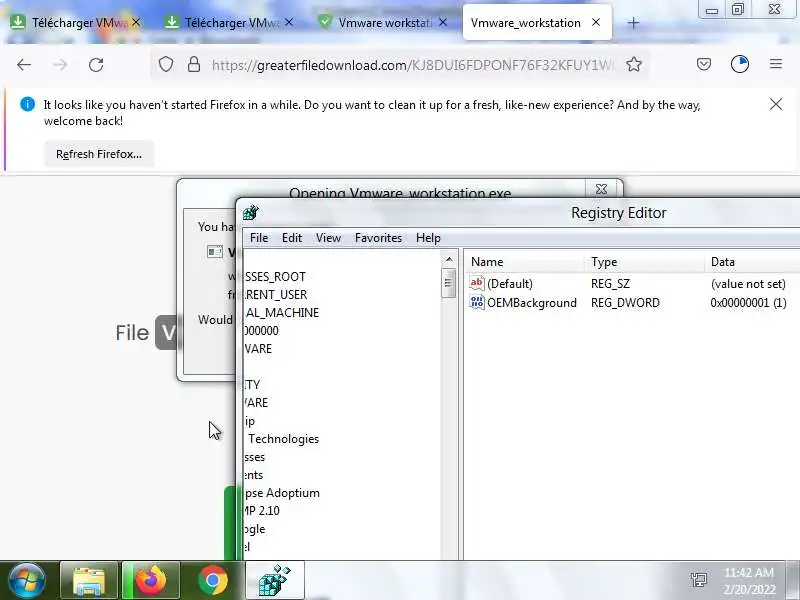Open the tracking protection shield icon
Screen dimensions: 800x600
tap(166, 64)
